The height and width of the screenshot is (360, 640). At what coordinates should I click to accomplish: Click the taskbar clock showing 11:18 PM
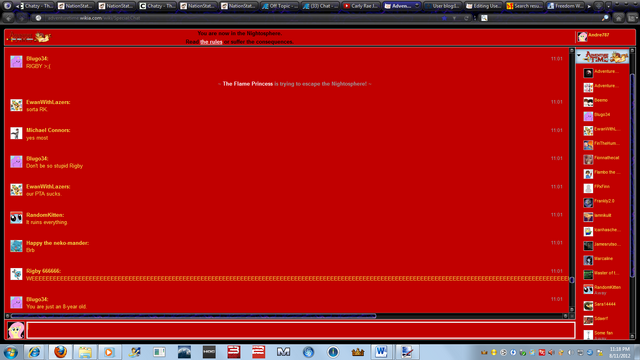620,352
